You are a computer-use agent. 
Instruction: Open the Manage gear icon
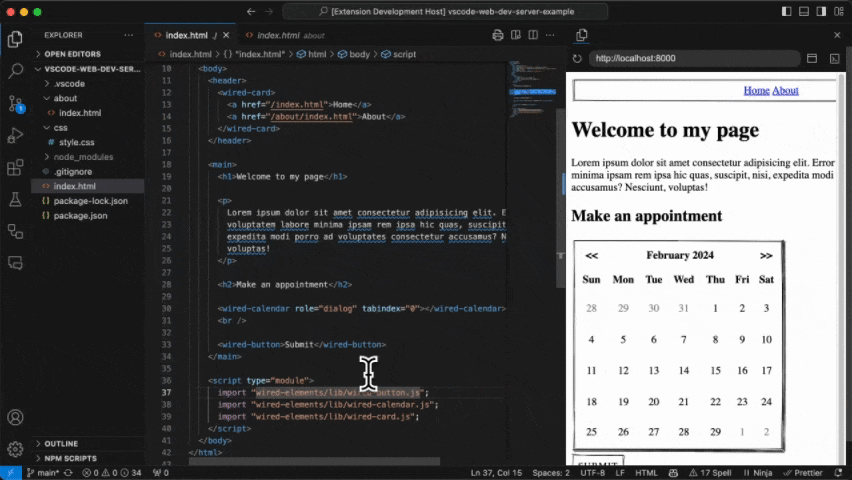click(15, 449)
